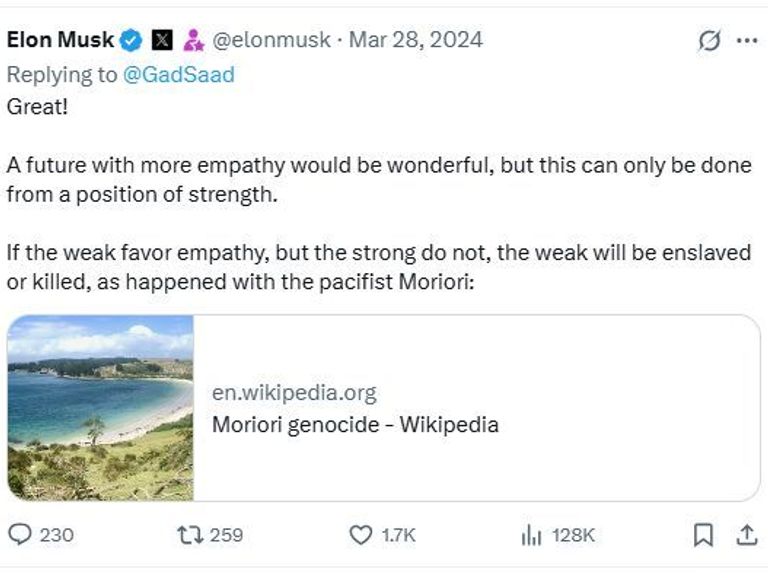Open the @GadSaad mention link
Screen dimensions: 768x576
point(178,75)
